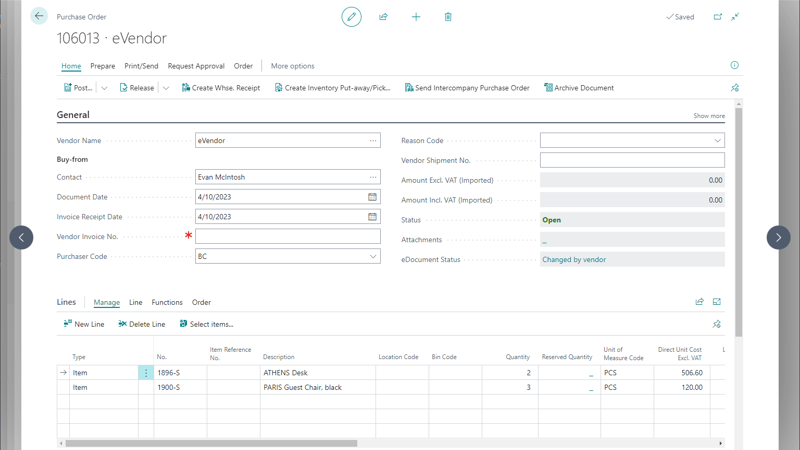Switch to the Request Approval tab
This screenshot has height=450, width=800.
click(x=196, y=66)
